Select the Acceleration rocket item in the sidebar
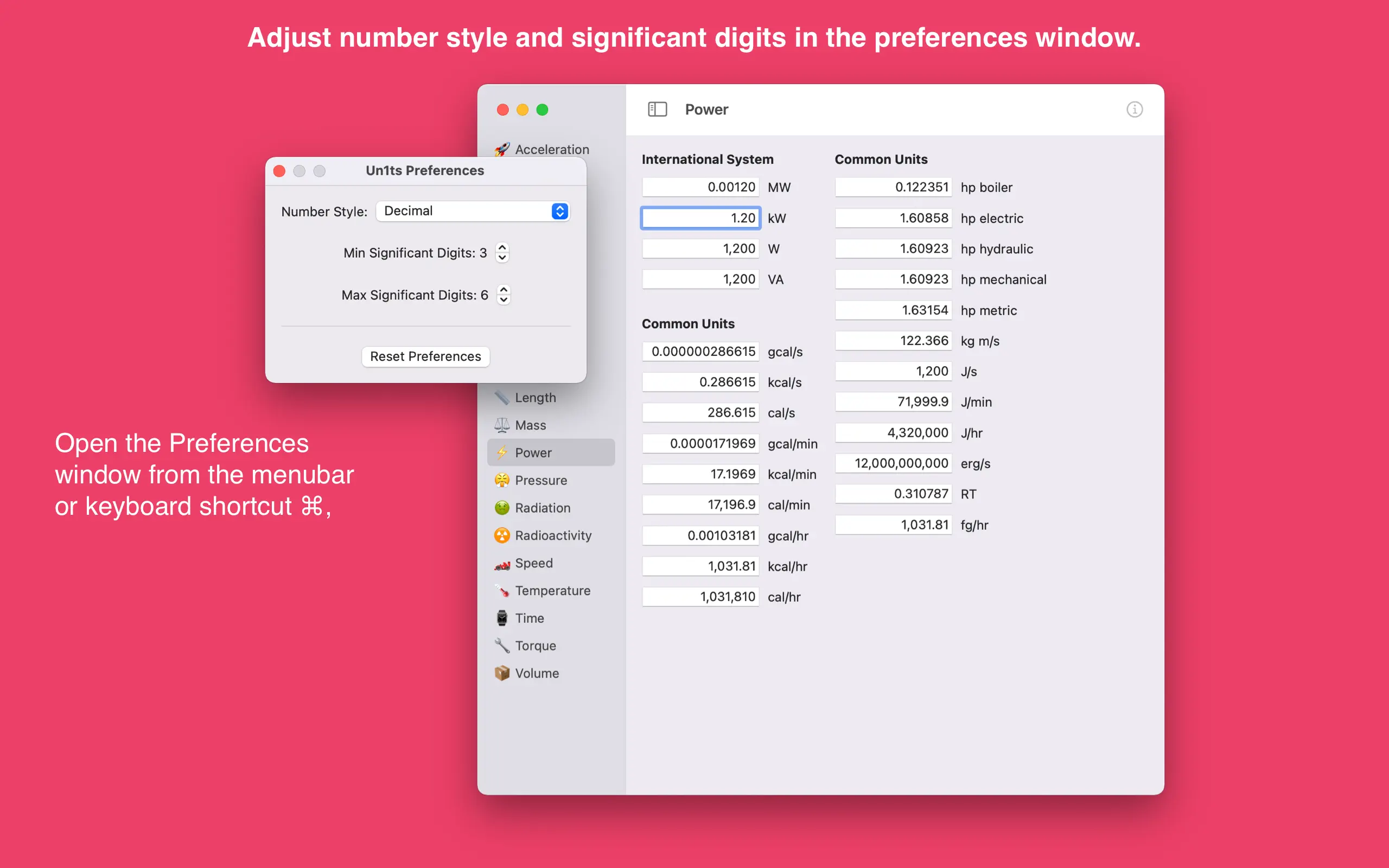1389x868 pixels. [551, 149]
